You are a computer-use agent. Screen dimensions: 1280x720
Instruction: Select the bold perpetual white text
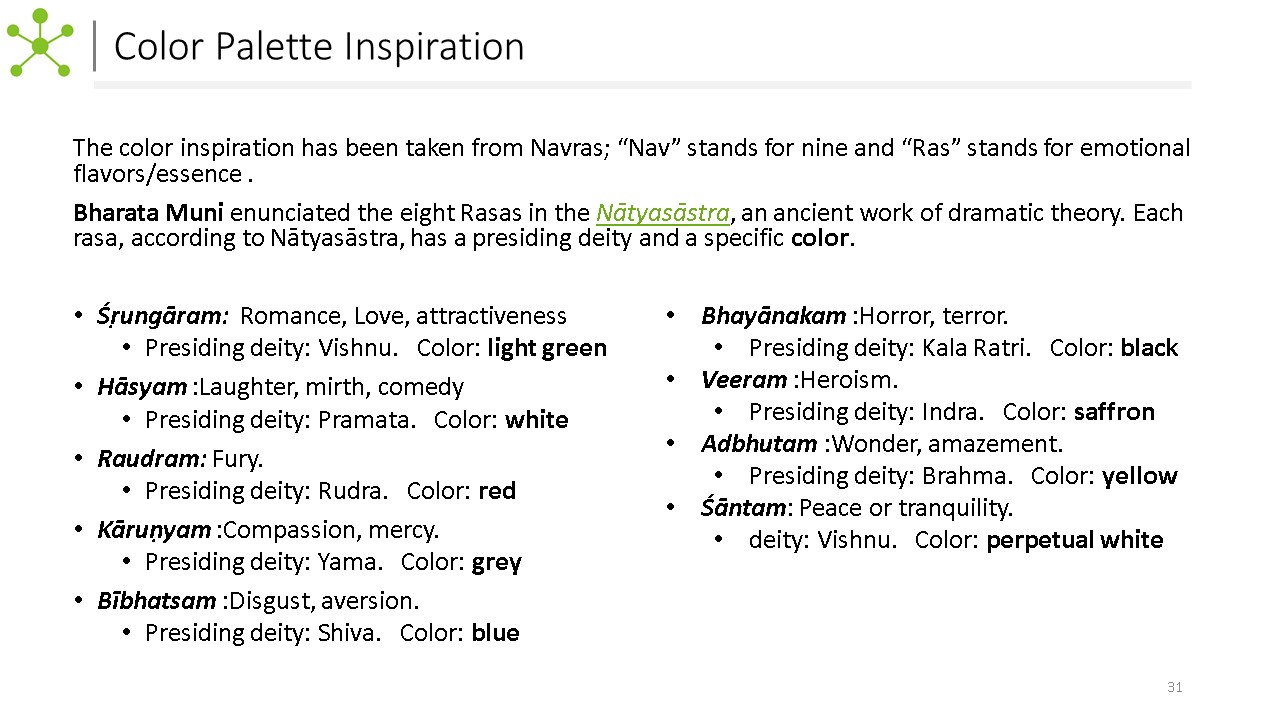point(1075,540)
